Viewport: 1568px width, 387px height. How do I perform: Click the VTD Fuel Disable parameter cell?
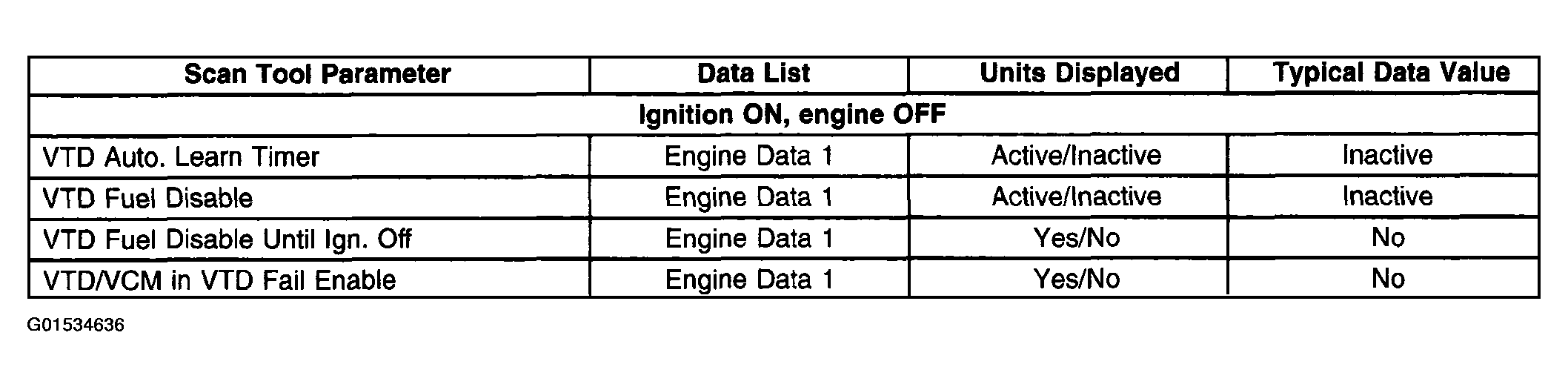[147, 198]
